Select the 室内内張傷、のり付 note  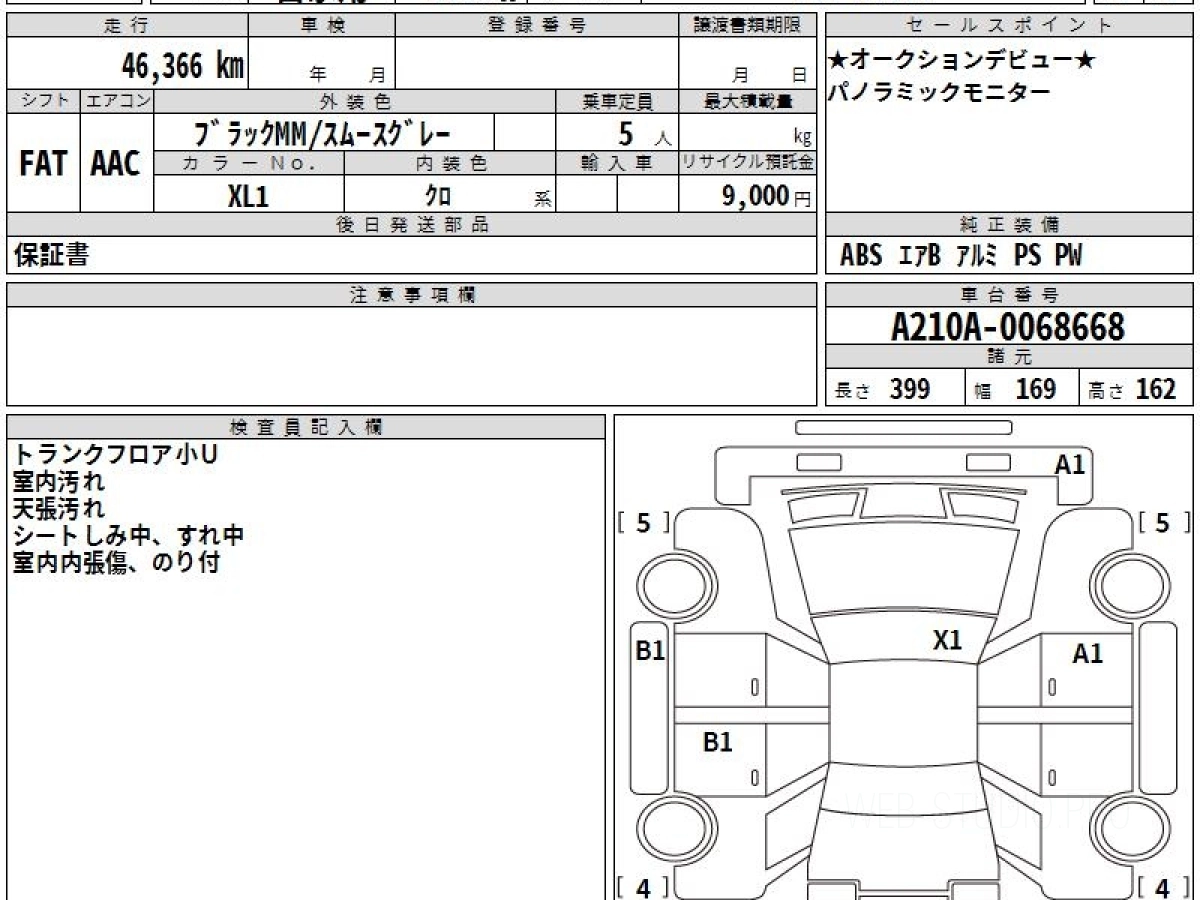point(116,563)
